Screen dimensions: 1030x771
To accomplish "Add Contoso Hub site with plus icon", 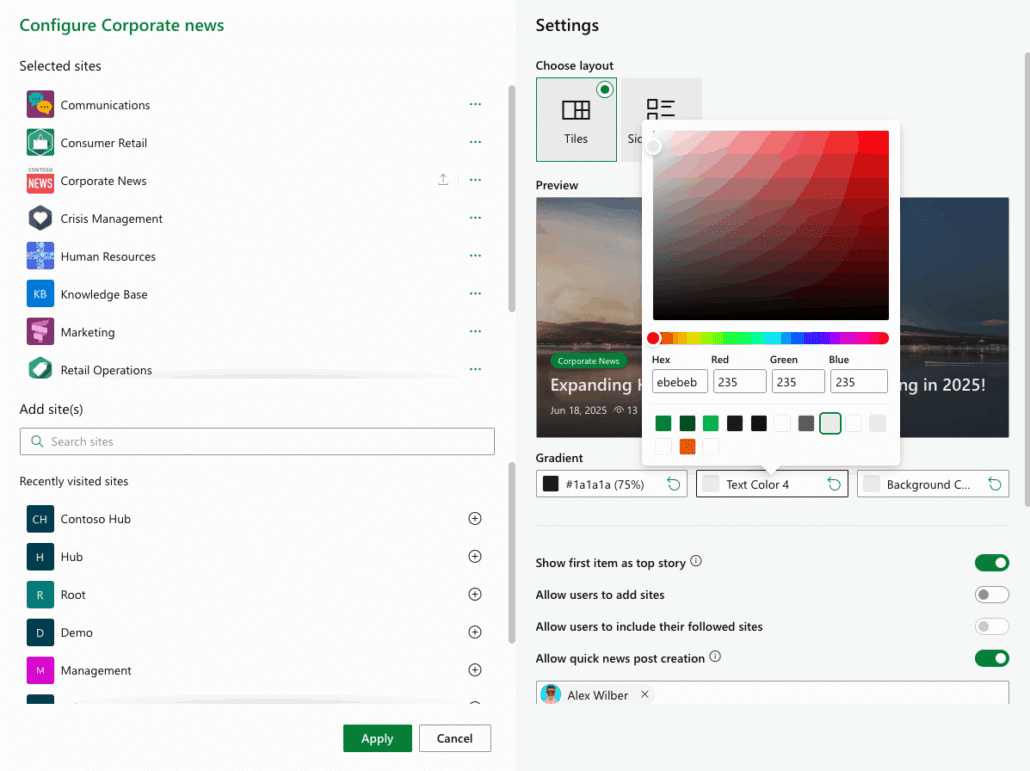I will (x=475, y=519).
